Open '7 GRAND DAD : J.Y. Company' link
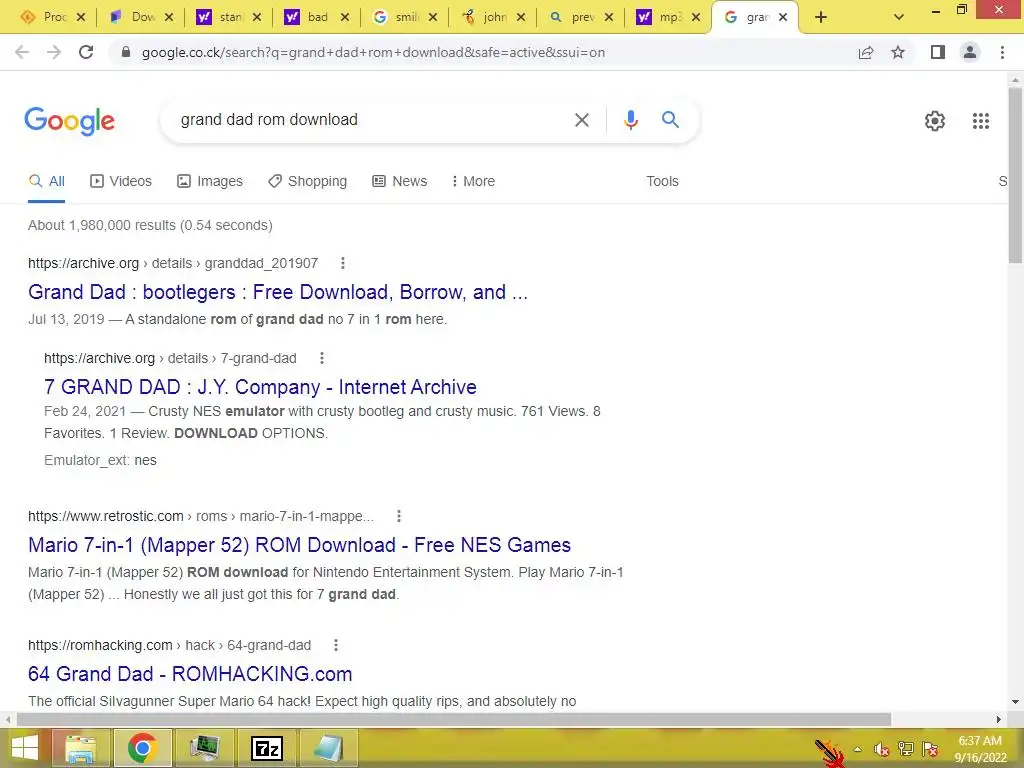The width and height of the screenshot is (1024, 768). tap(260, 387)
